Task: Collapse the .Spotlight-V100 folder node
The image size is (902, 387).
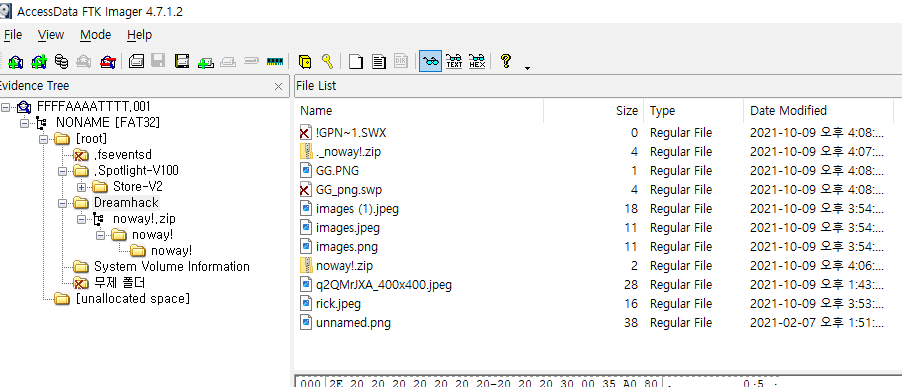Action: point(63,171)
